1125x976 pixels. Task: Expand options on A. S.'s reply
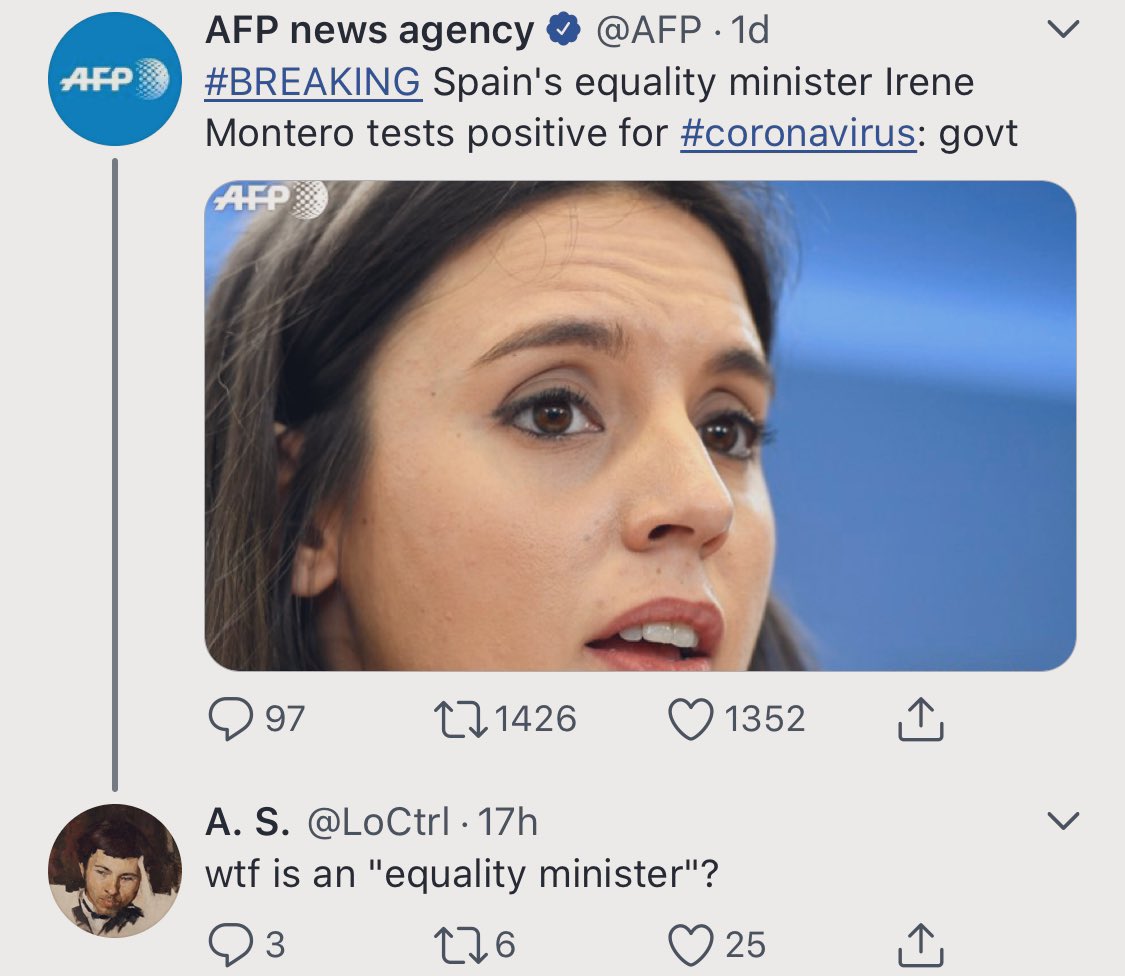coord(1062,820)
